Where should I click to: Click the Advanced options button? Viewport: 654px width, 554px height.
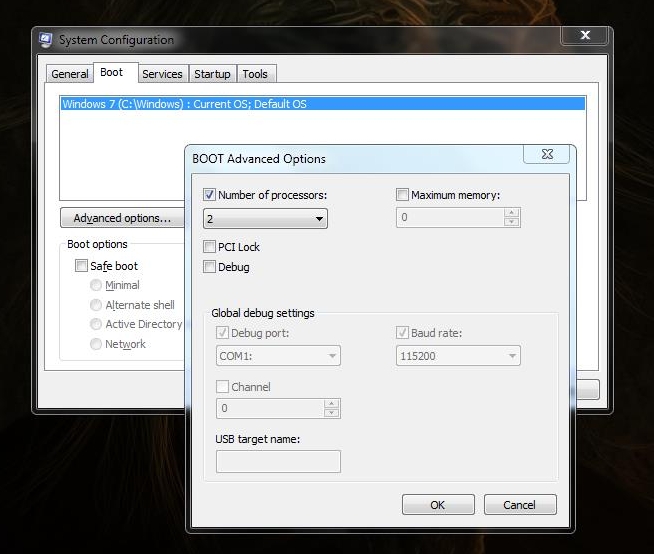click(122, 218)
